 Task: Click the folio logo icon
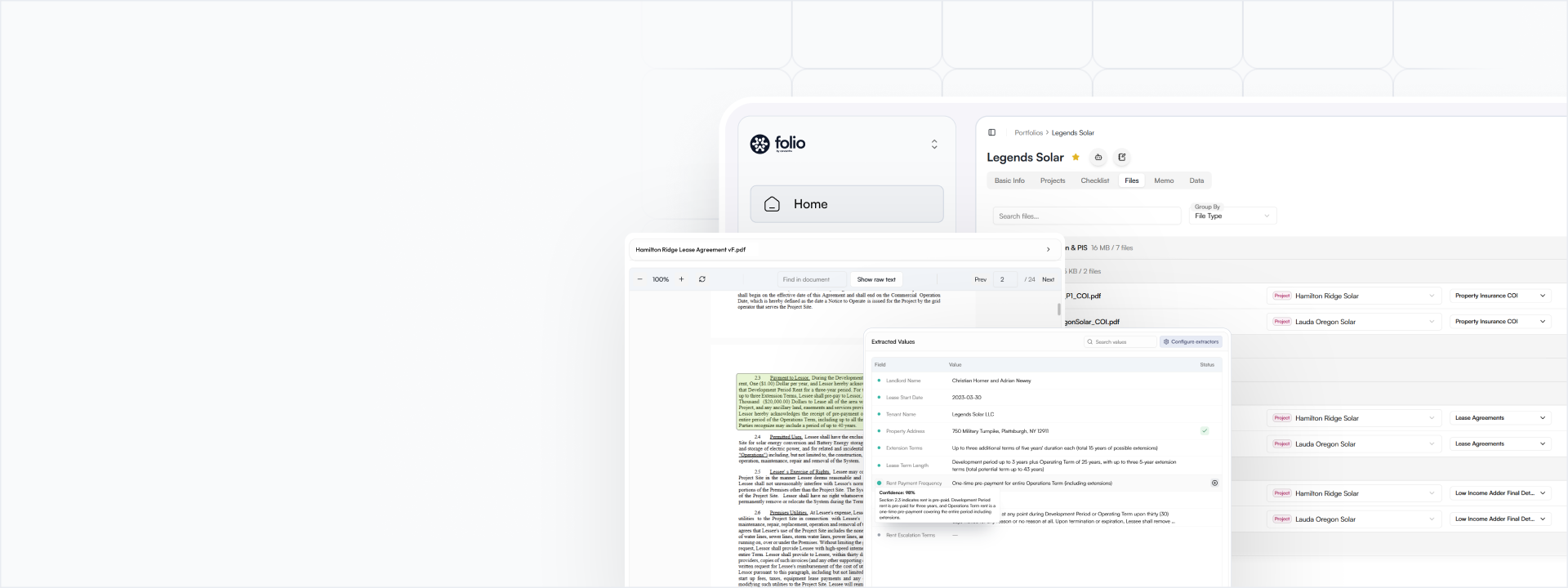click(x=759, y=144)
